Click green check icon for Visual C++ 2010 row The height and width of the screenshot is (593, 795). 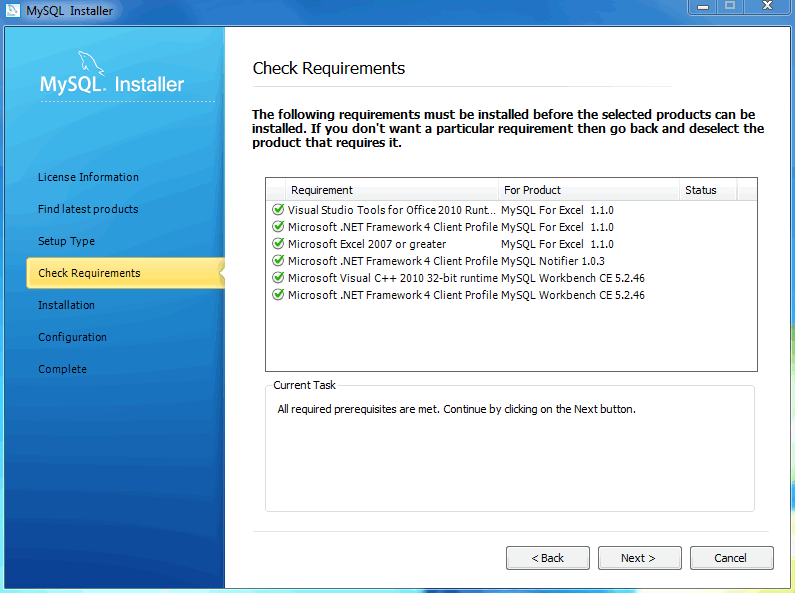point(278,277)
